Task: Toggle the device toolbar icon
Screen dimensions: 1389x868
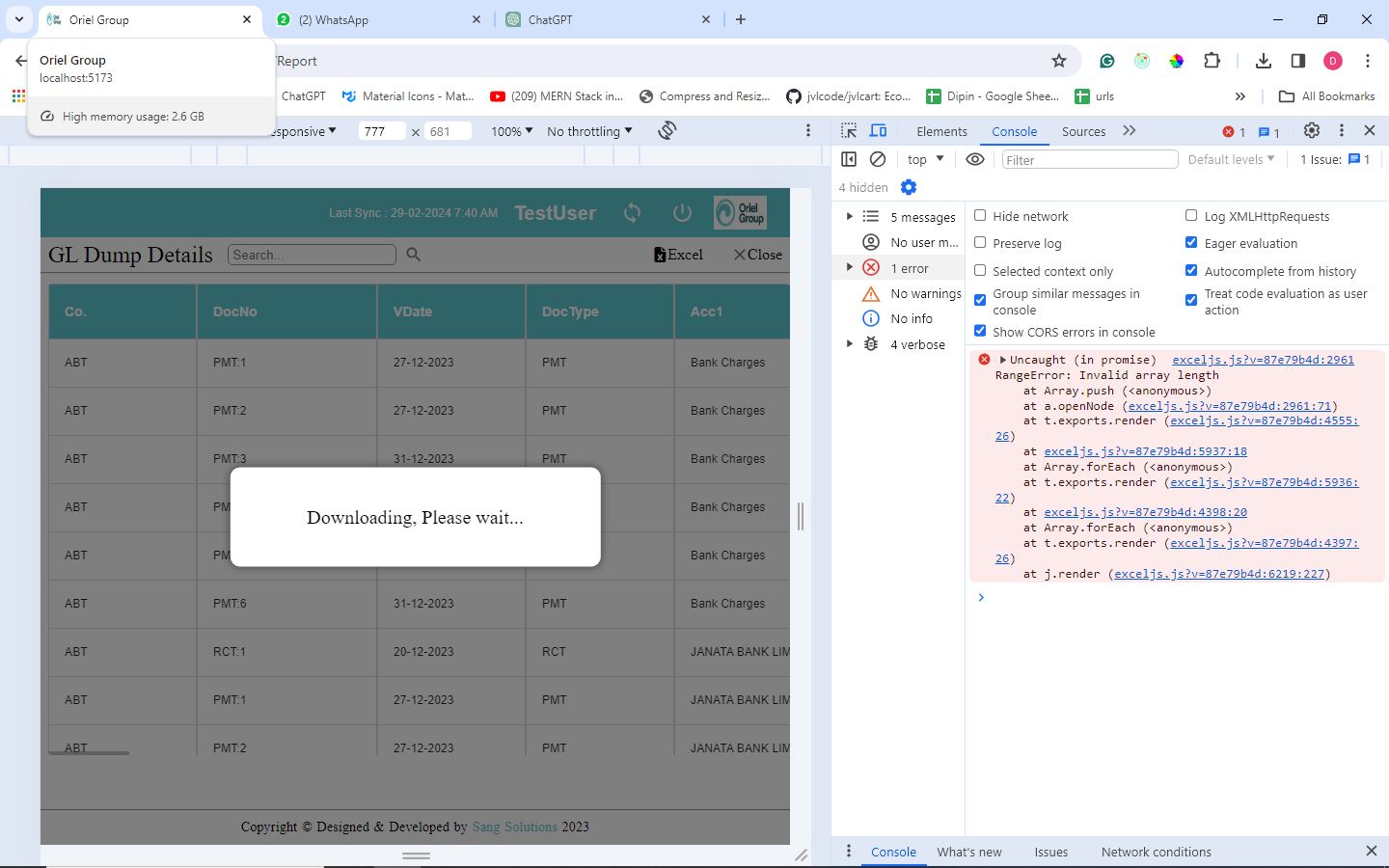Action: pos(878,131)
